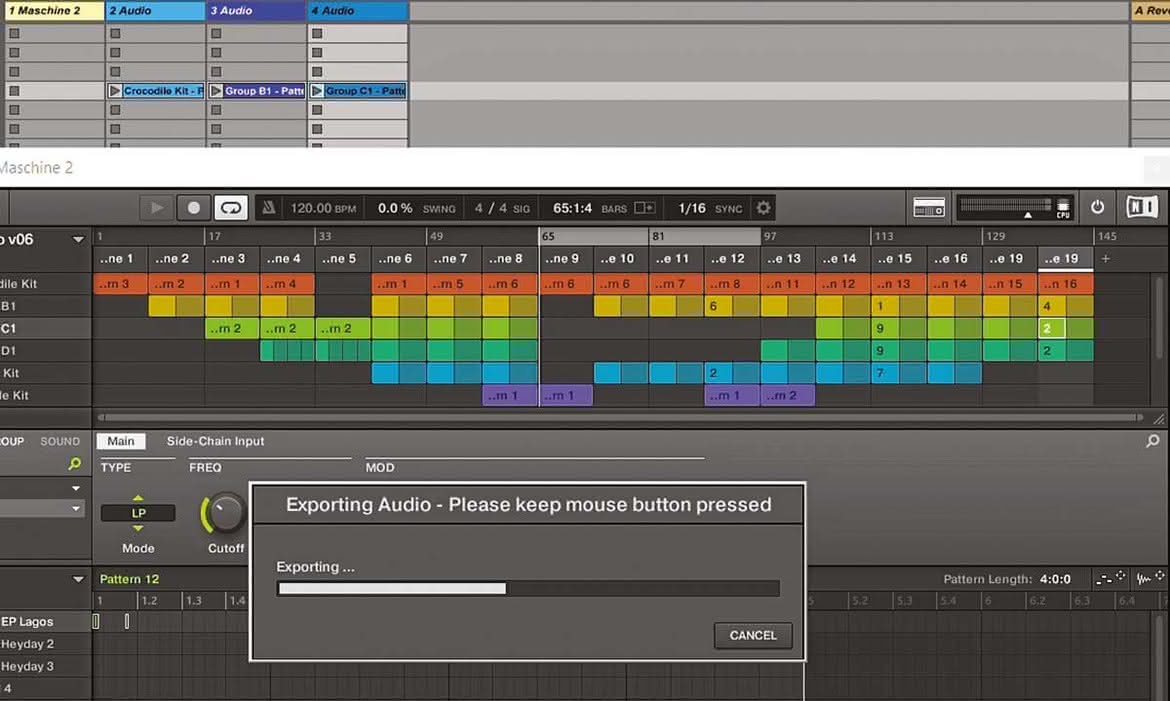Select scene ..ne 9 in the arranger
Image resolution: width=1170 pixels, height=701 pixels.
click(x=567, y=258)
